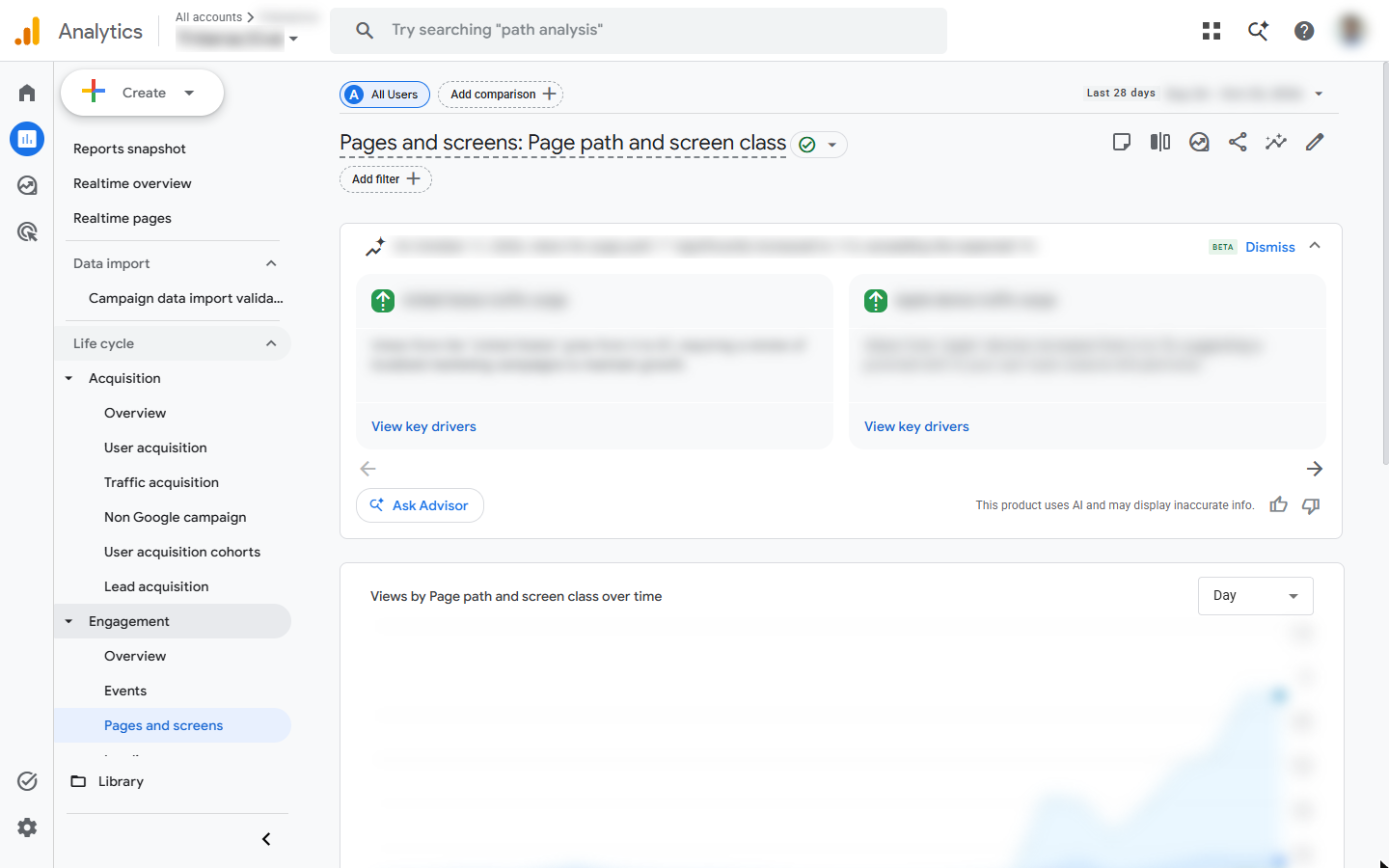Click the Add filter button
This screenshot has width=1389, height=868.
tap(386, 179)
